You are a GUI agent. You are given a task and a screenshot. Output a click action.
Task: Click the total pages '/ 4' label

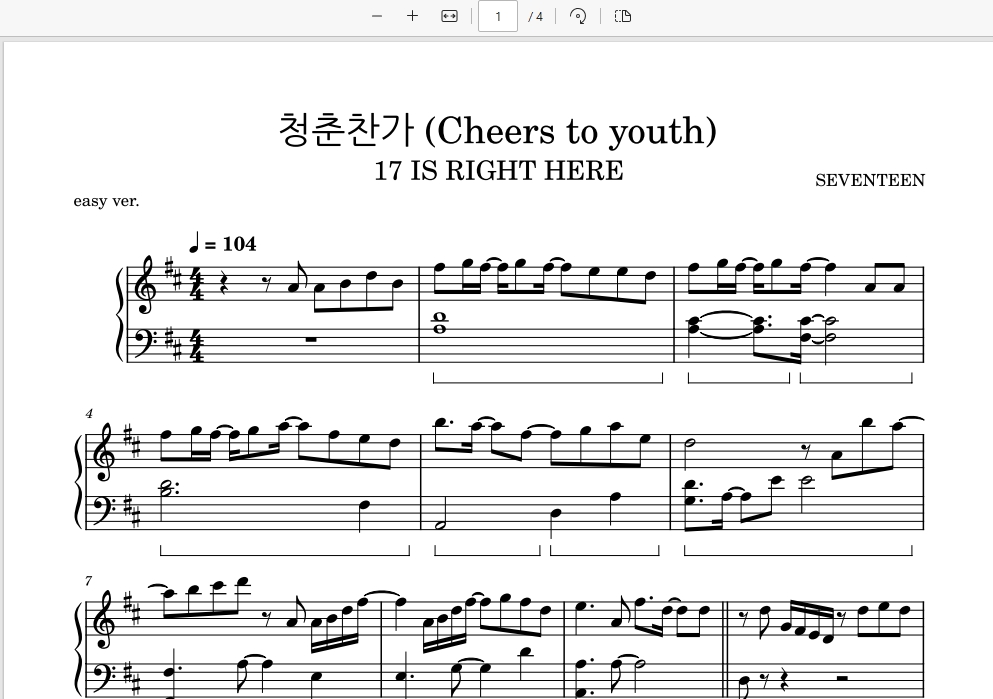[x=536, y=16]
